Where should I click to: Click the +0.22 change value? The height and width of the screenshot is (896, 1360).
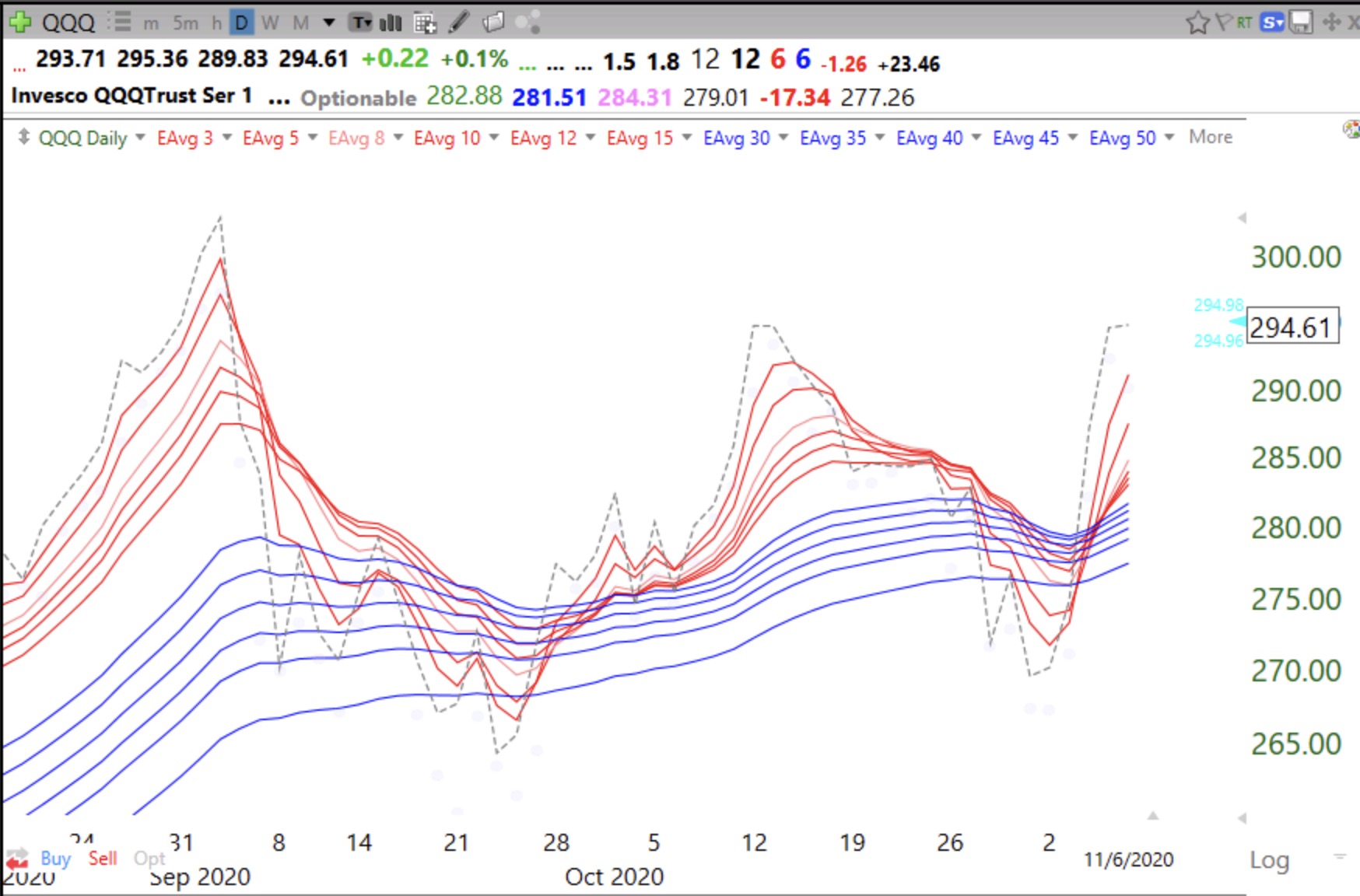tap(395, 58)
